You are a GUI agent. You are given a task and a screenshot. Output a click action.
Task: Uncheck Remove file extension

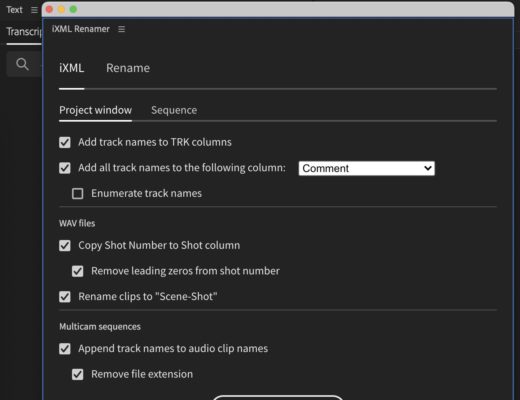pos(78,374)
